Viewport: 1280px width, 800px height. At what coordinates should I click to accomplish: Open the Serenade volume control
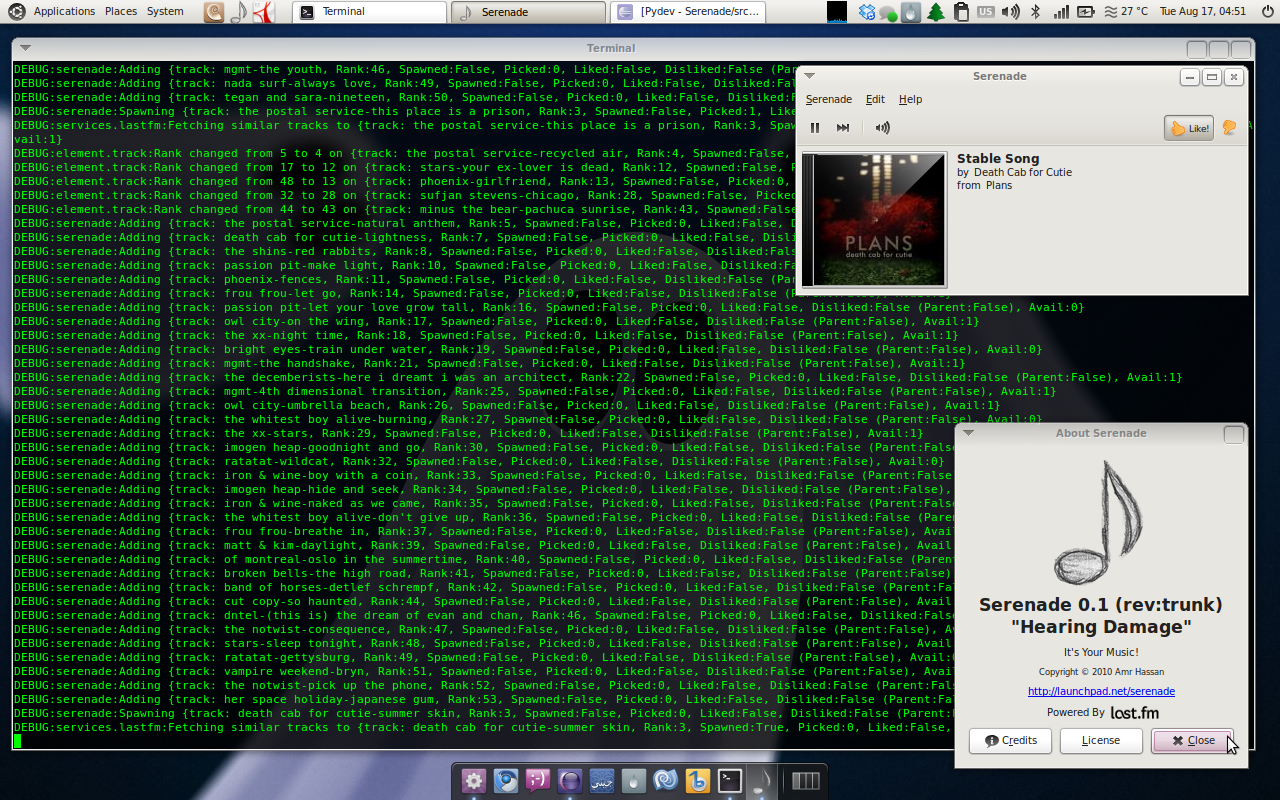click(x=882, y=128)
